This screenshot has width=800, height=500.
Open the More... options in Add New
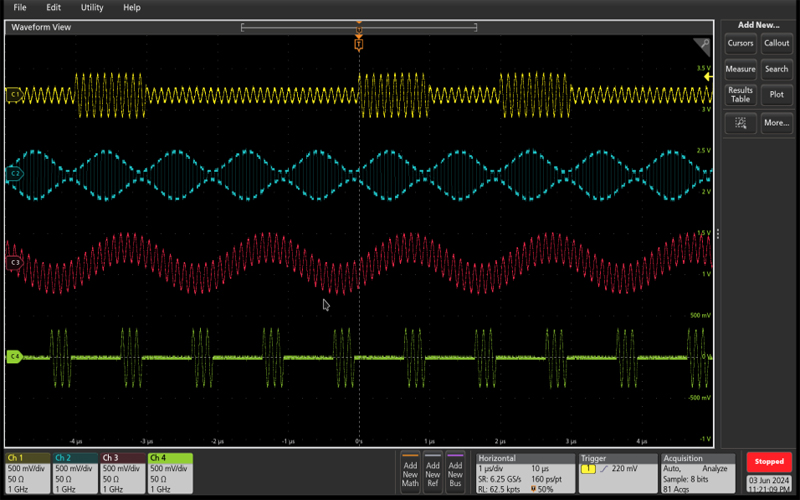[x=776, y=123]
